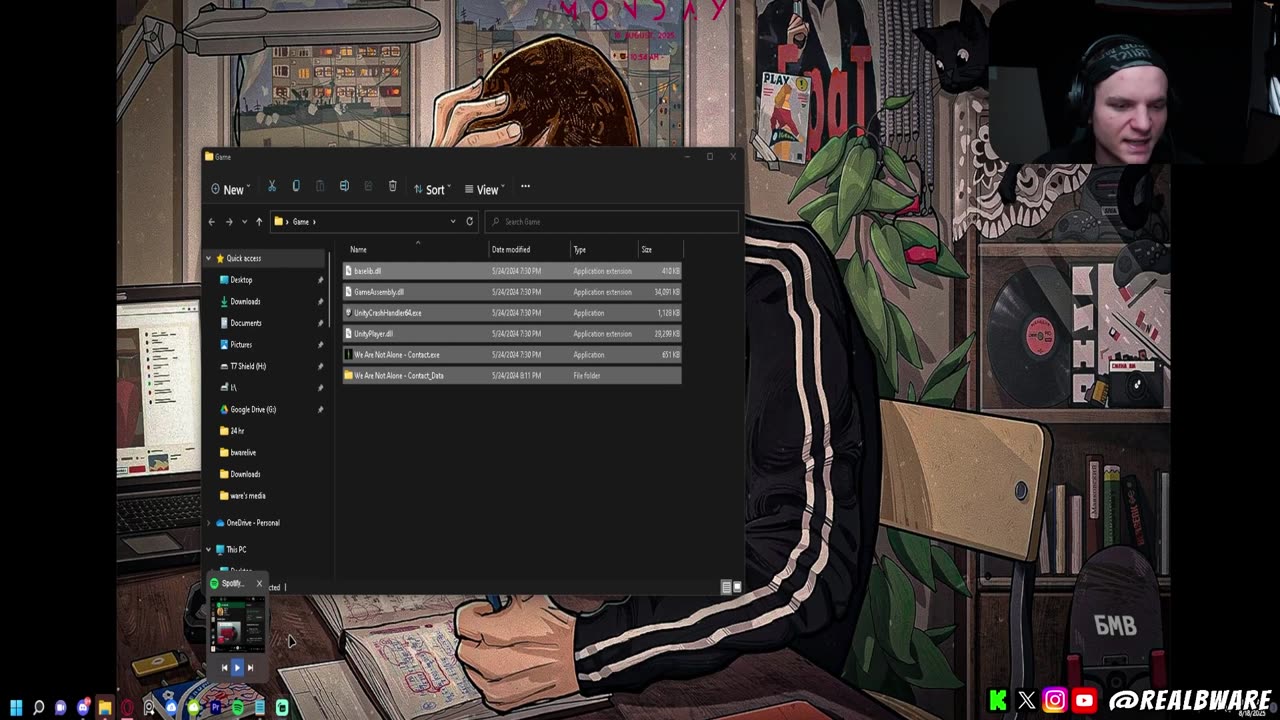The height and width of the screenshot is (720, 1280).
Task: Unpin Desktop using its pin icon
Action: [x=321, y=280]
